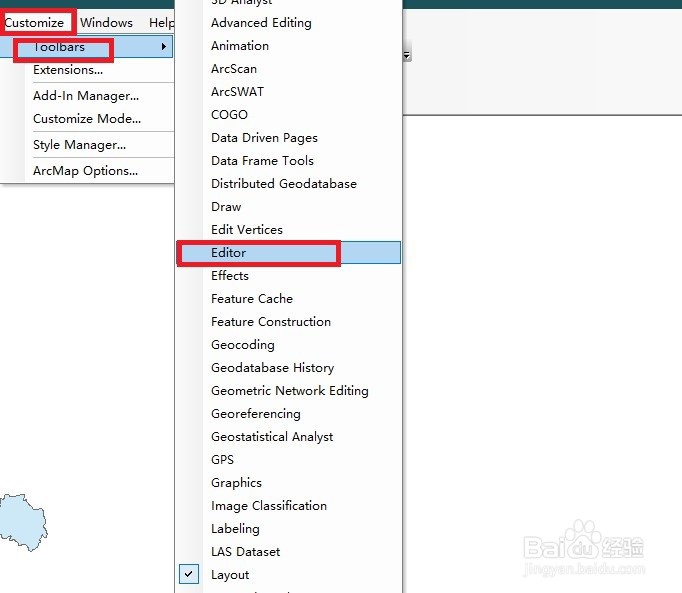This screenshot has height=593, width=682.
Task: Enable the Graphics toolbar
Action: click(x=237, y=482)
